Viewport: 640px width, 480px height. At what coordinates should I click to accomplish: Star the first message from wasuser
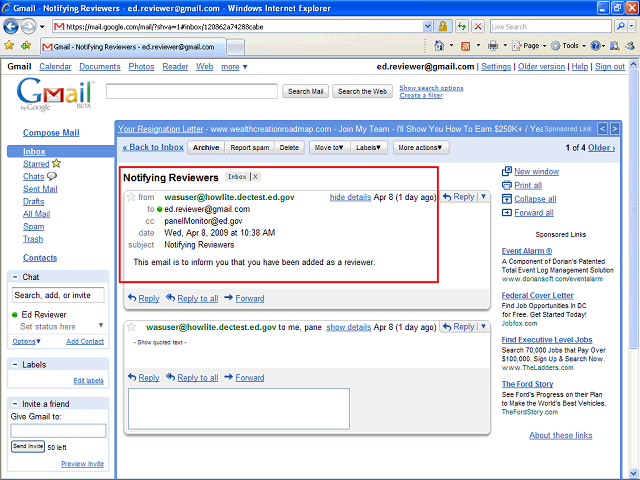click(131, 198)
